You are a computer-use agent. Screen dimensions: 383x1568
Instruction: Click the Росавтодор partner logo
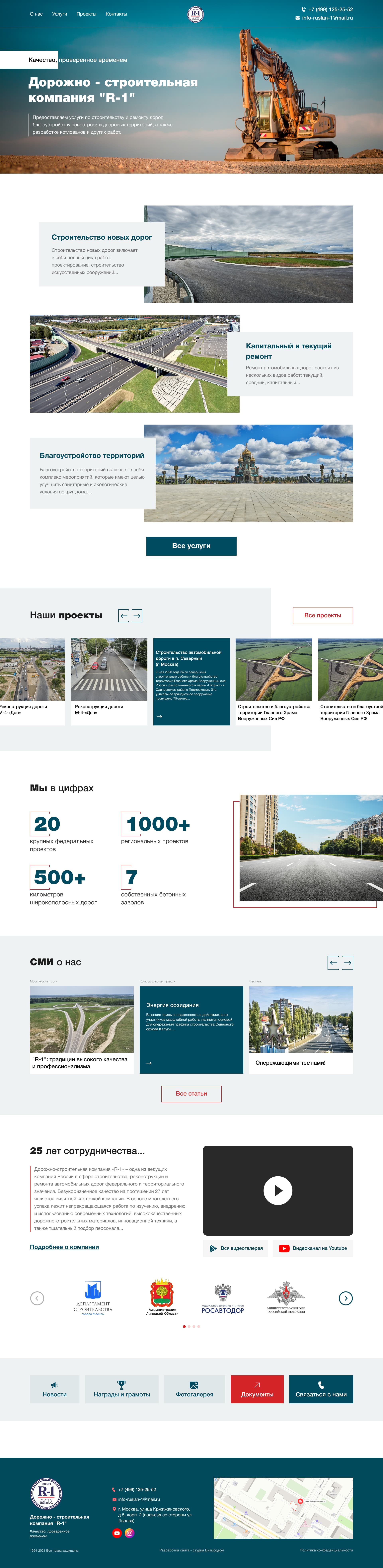[223, 1298]
